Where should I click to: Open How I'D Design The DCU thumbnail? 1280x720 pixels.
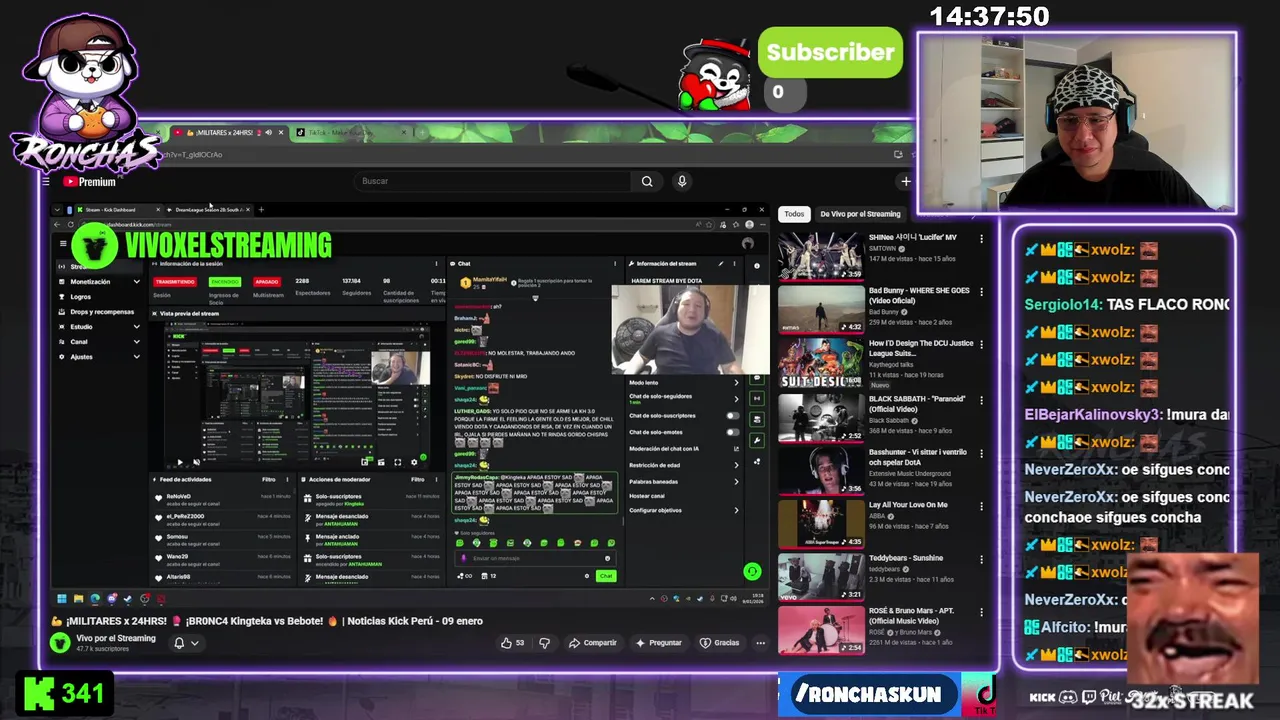click(x=821, y=363)
